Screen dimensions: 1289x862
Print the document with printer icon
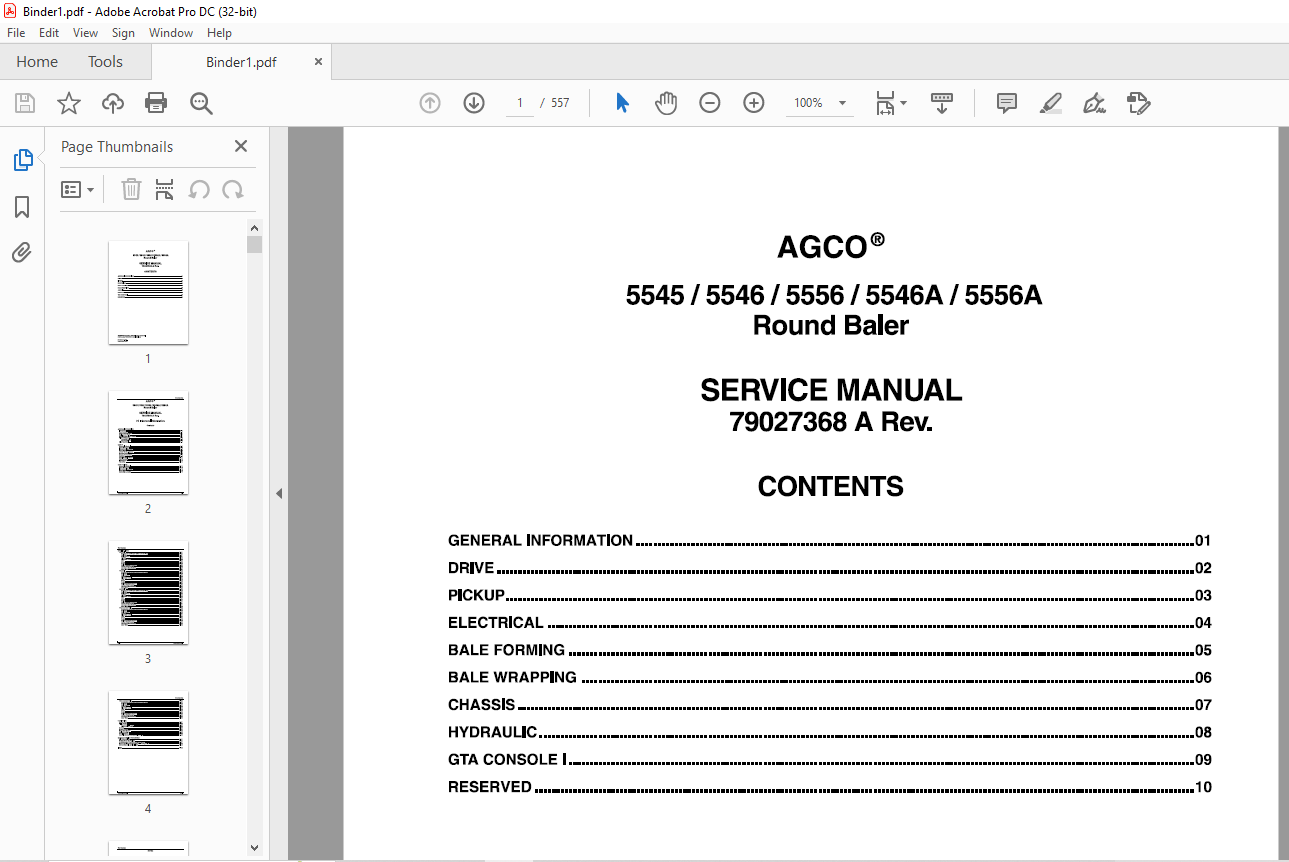point(156,103)
